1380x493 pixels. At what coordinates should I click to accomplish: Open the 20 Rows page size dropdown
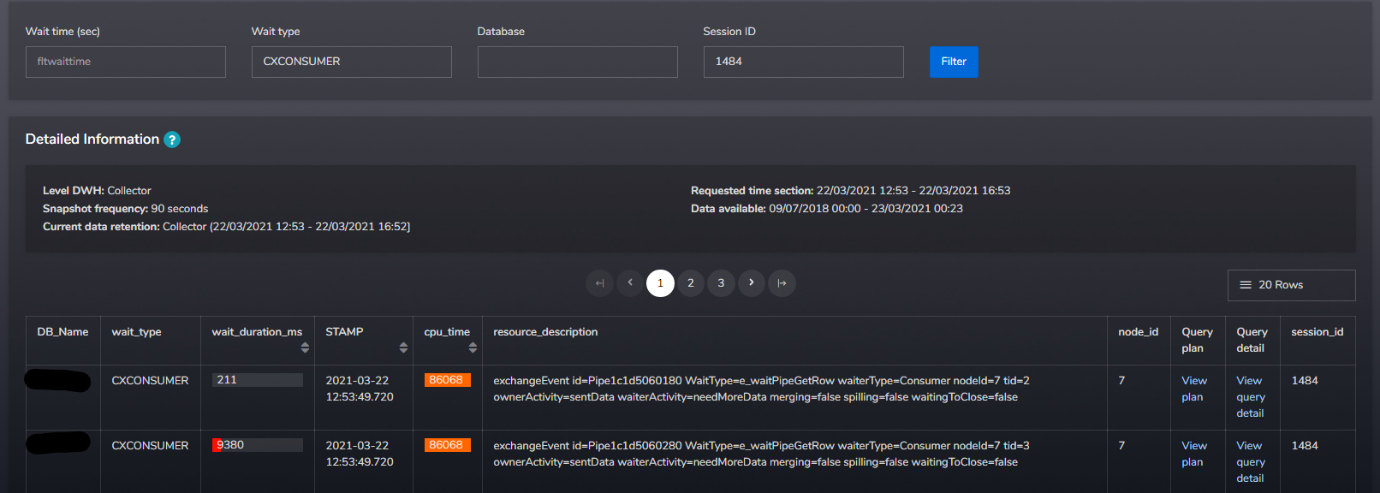tap(1291, 285)
